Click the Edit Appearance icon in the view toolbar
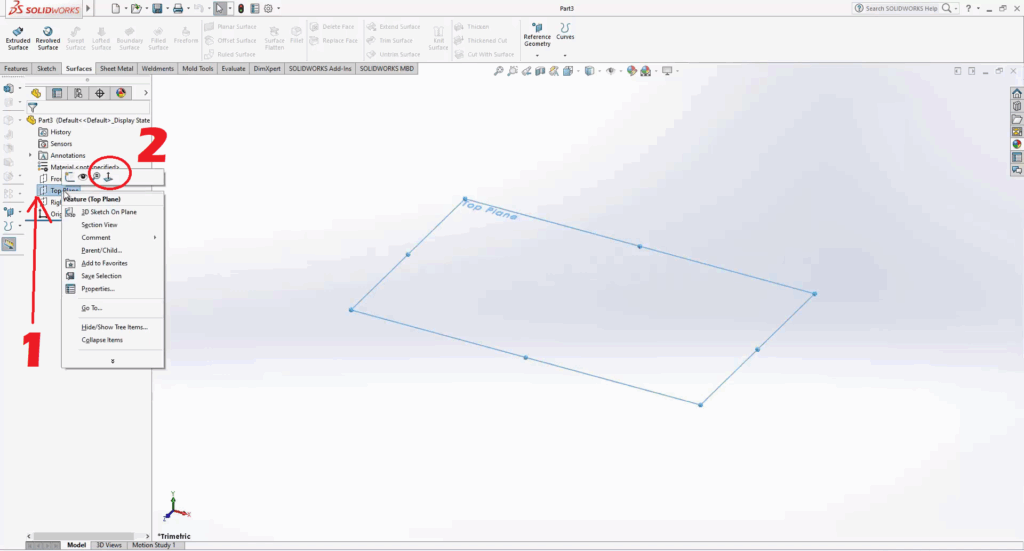The image size is (1024, 551). (x=627, y=71)
